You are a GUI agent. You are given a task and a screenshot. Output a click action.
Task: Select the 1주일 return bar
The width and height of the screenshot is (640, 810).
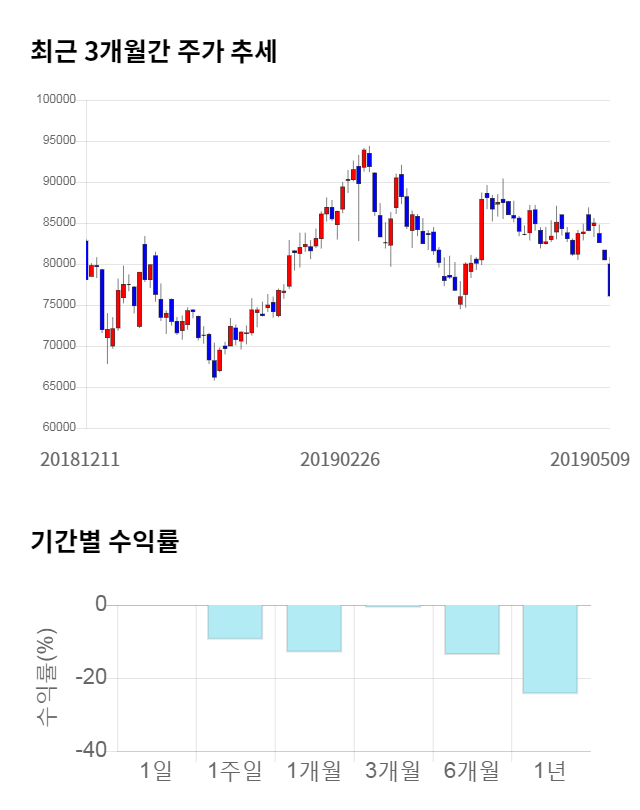[x=235, y=621]
